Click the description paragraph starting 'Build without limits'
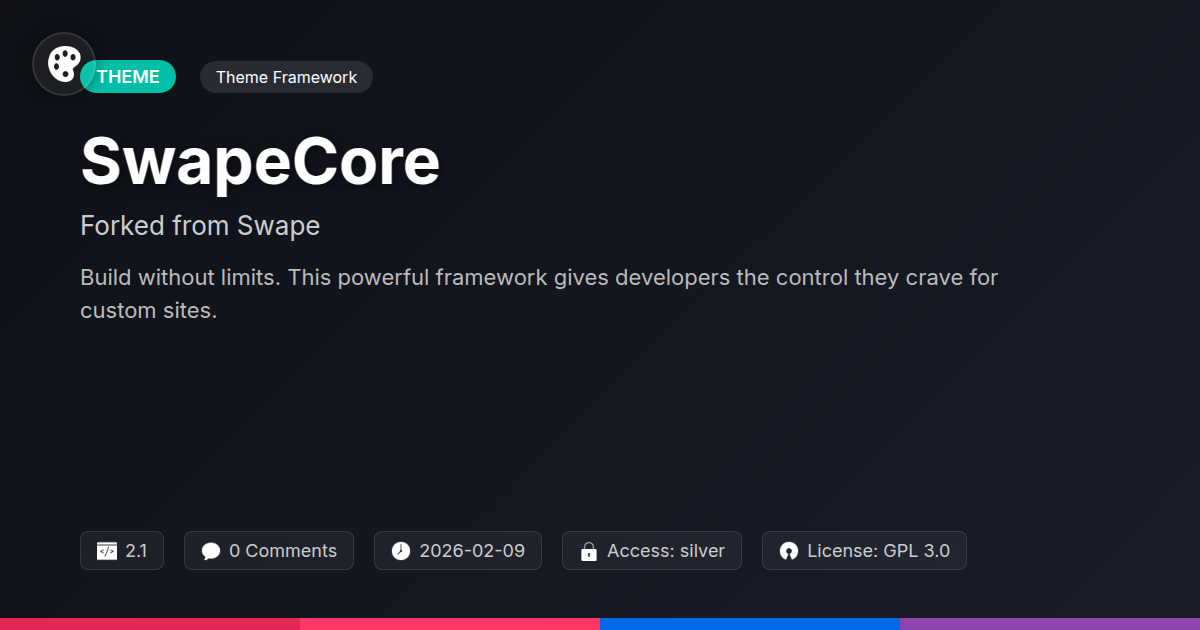The image size is (1200, 630). click(539, 294)
